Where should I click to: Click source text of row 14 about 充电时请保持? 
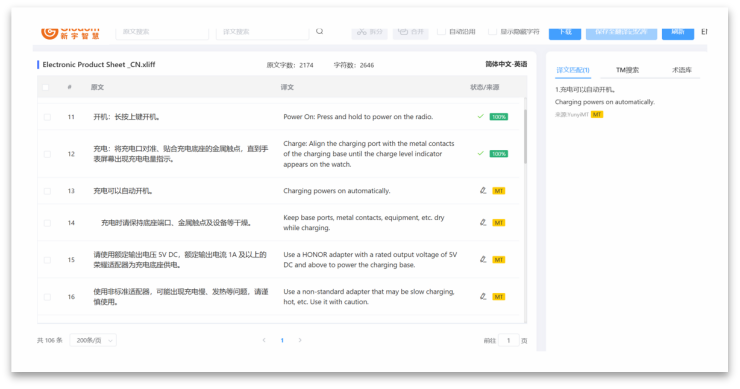[177, 223]
